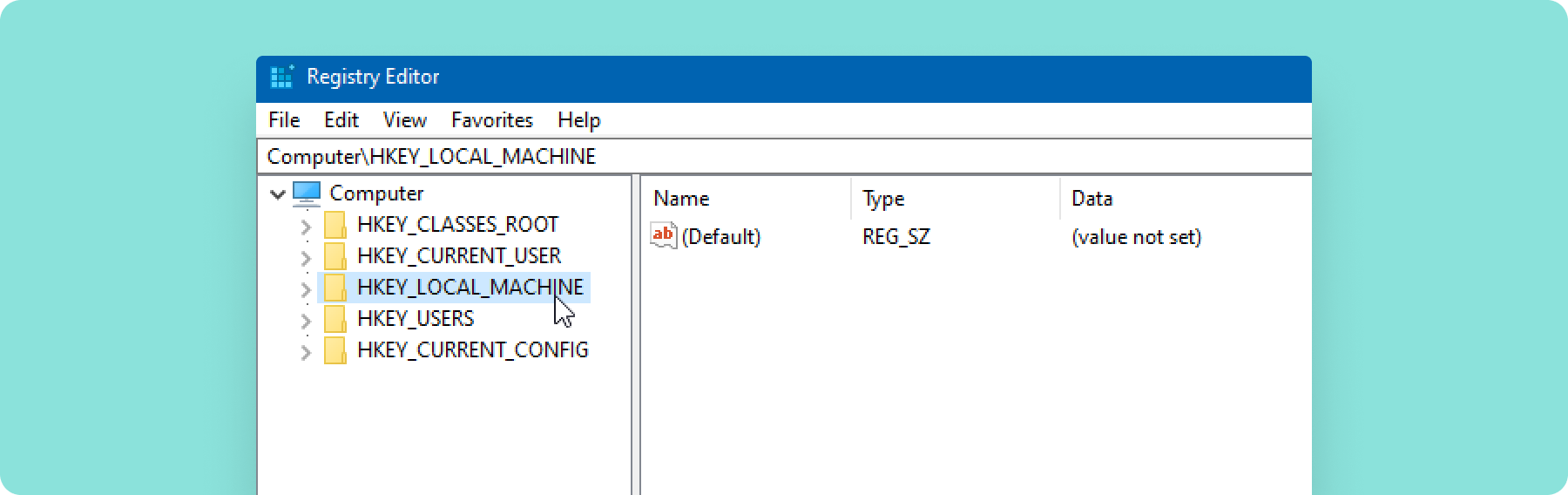The width and height of the screenshot is (1568, 495).
Task: Select the HKEY_CLASSES_ROOT label
Action: [457, 225]
